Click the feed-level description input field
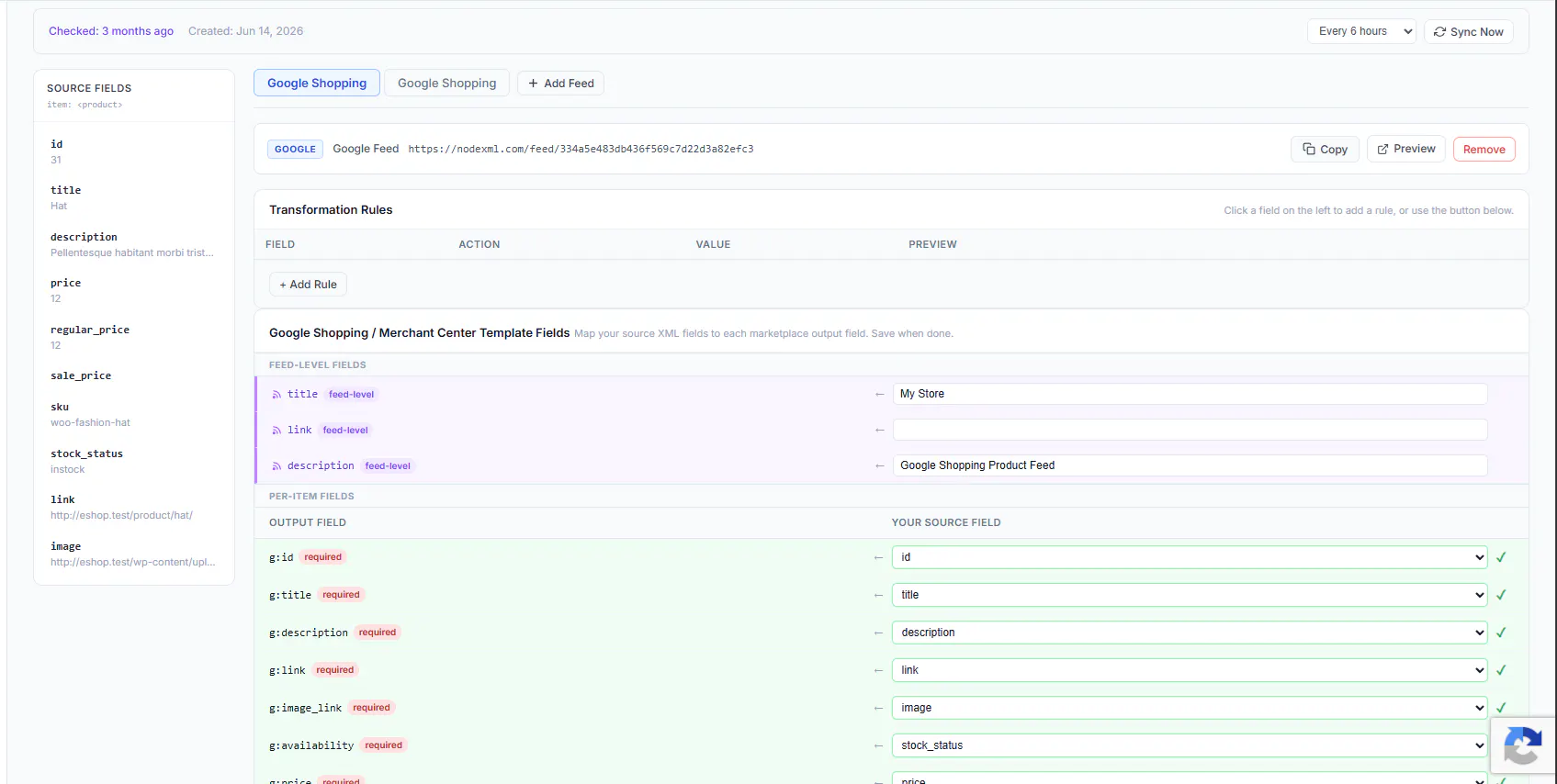 (x=1190, y=465)
